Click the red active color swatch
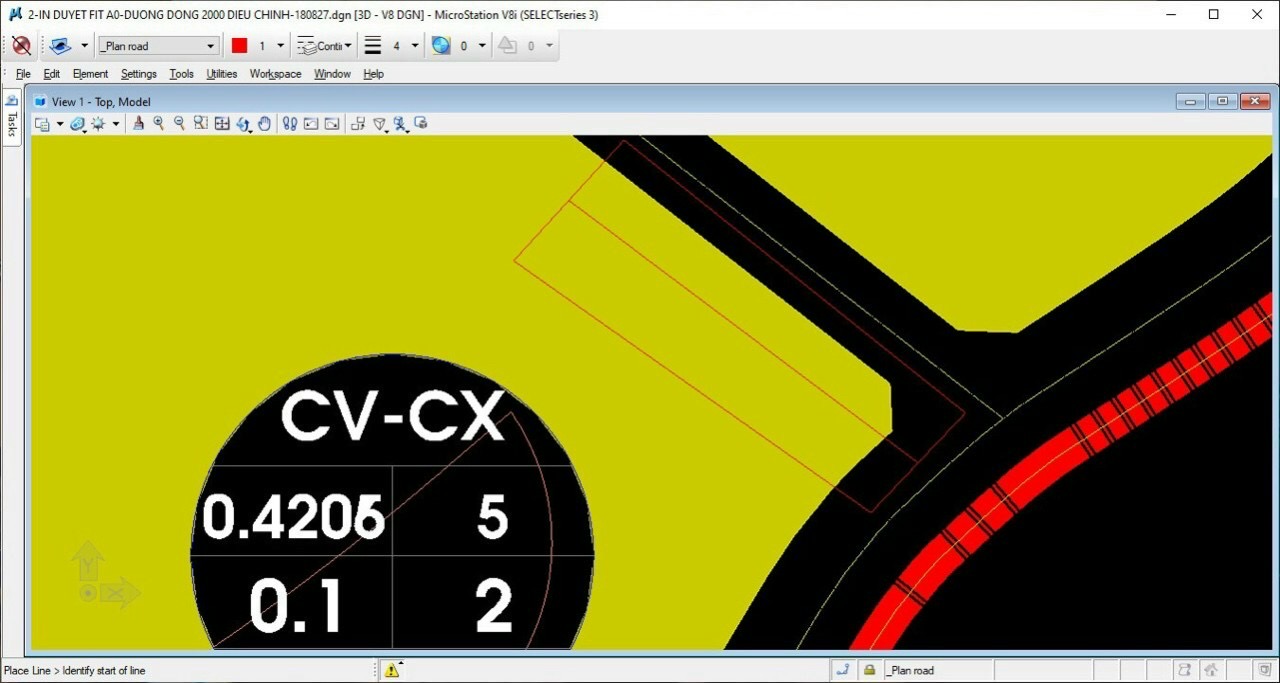The image size is (1280, 683). (239, 46)
